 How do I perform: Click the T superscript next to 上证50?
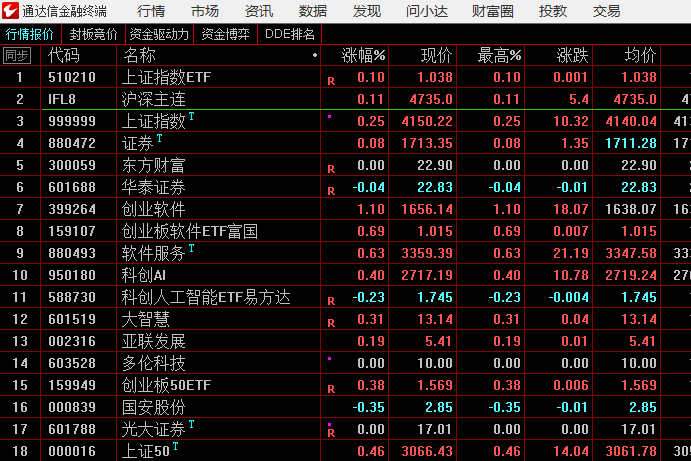(175, 446)
